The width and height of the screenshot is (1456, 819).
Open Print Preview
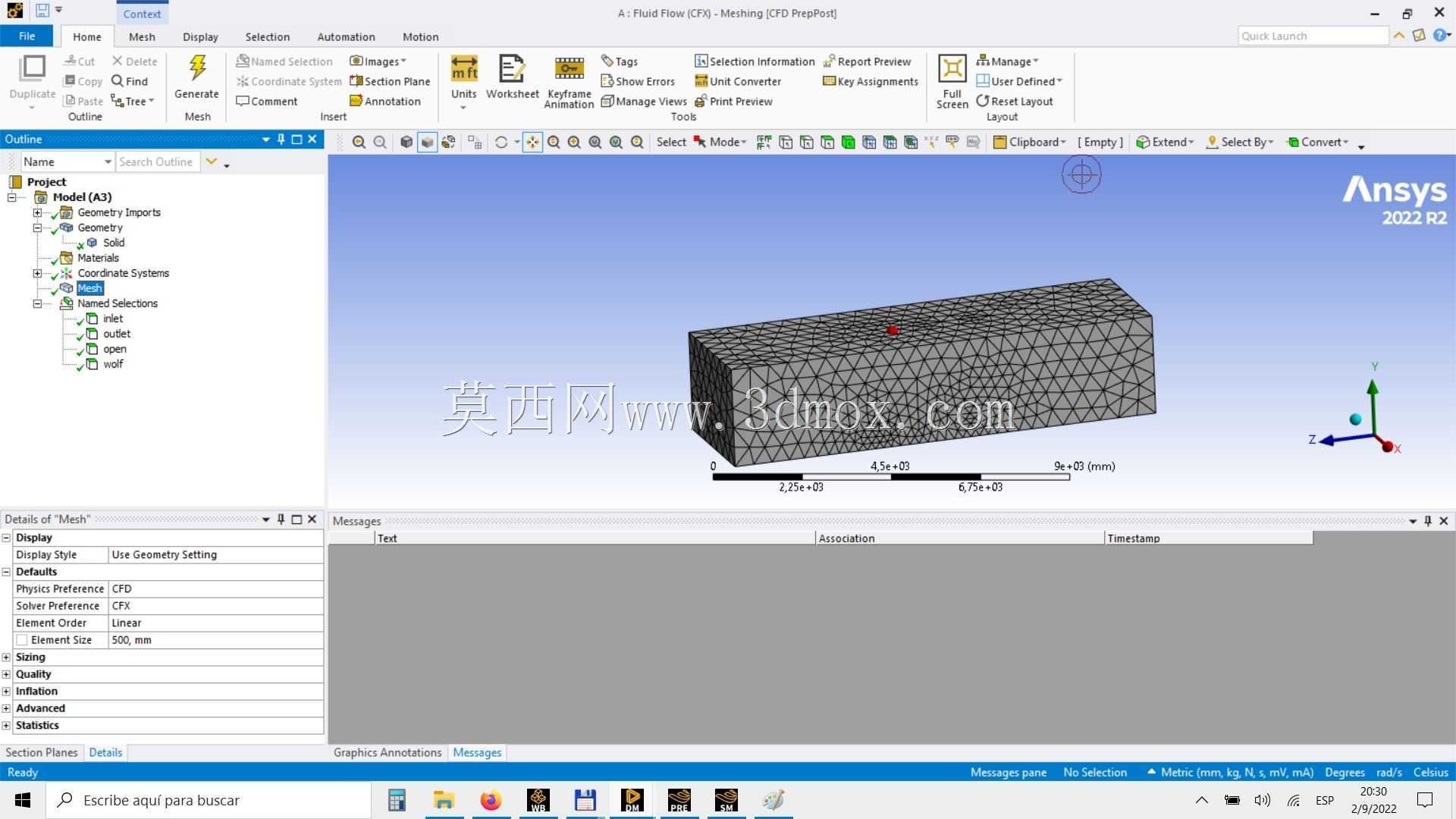[x=733, y=101]
